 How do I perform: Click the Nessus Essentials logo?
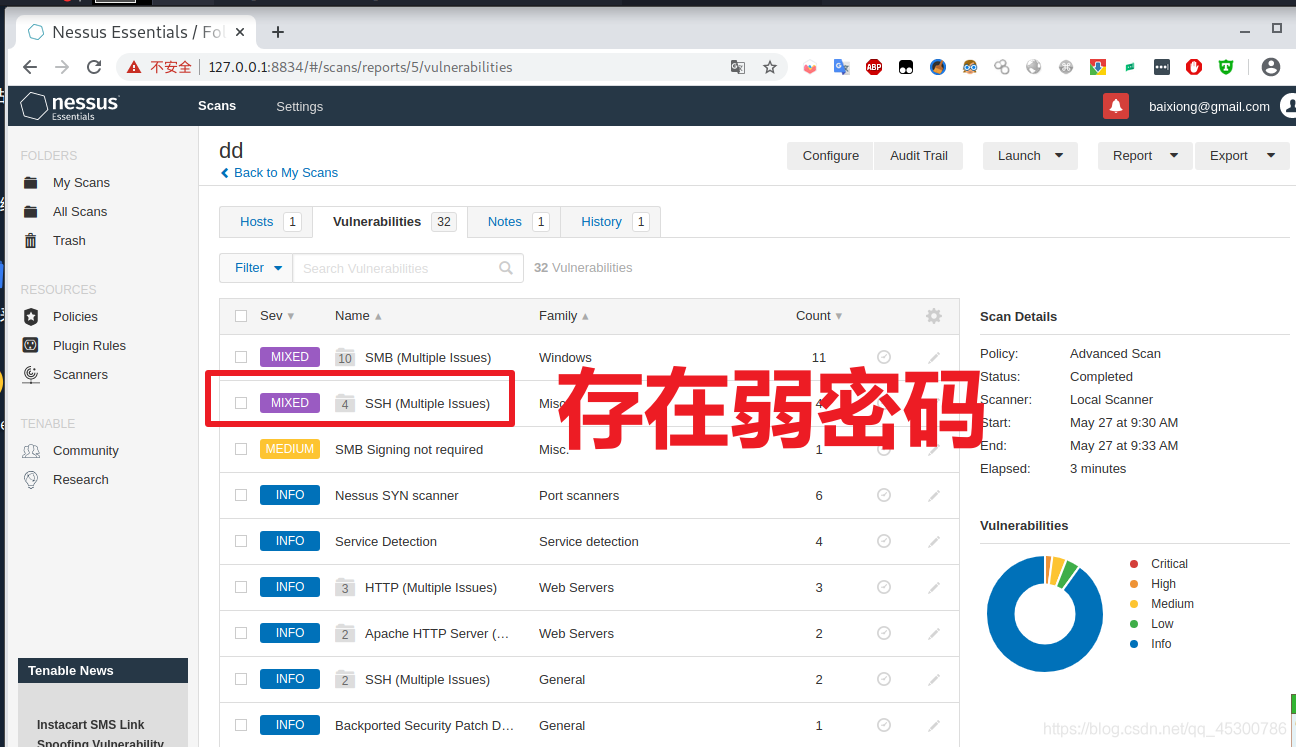70,106
